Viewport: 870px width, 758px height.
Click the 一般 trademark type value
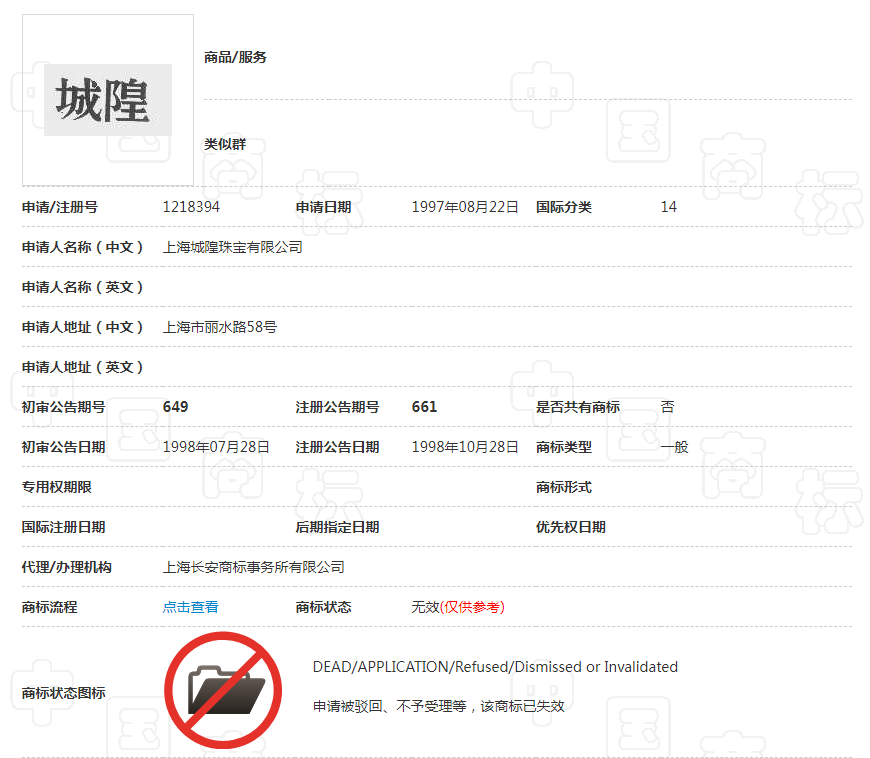click(x=675, y=447)
